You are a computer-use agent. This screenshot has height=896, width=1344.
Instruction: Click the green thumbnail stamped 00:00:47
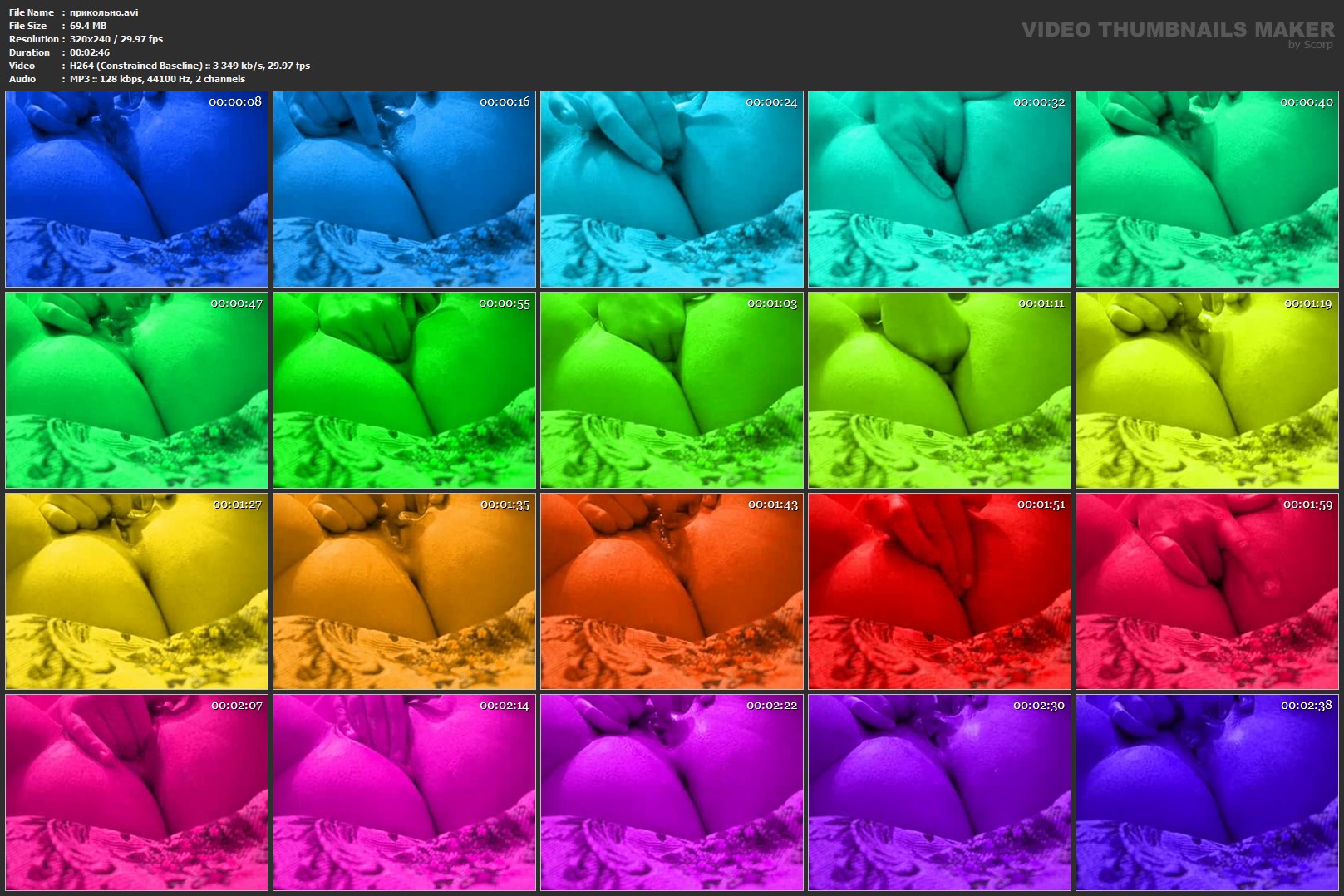tap(136, 390)
